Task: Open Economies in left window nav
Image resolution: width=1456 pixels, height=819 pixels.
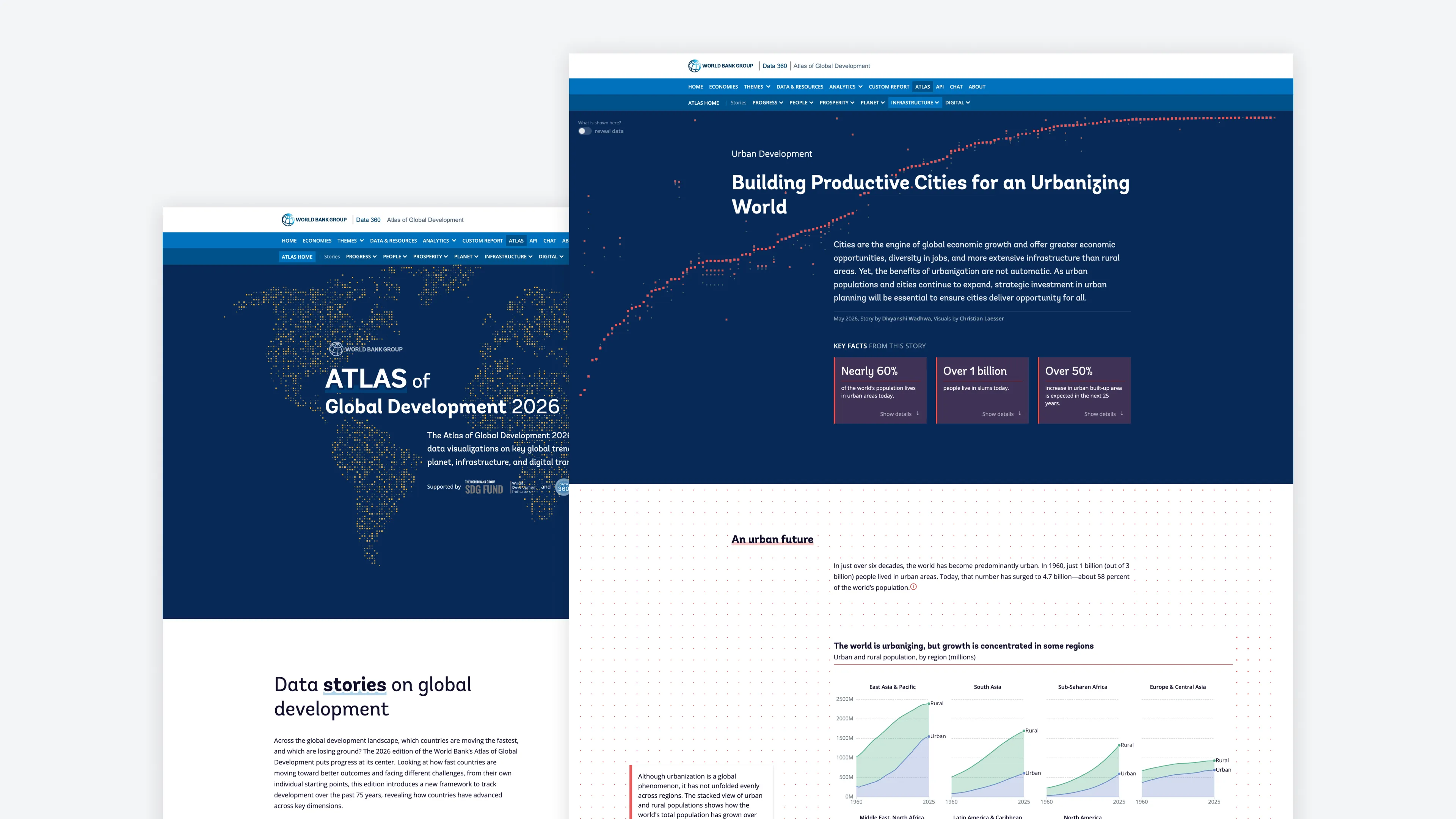Action: (x=317, y=241)
